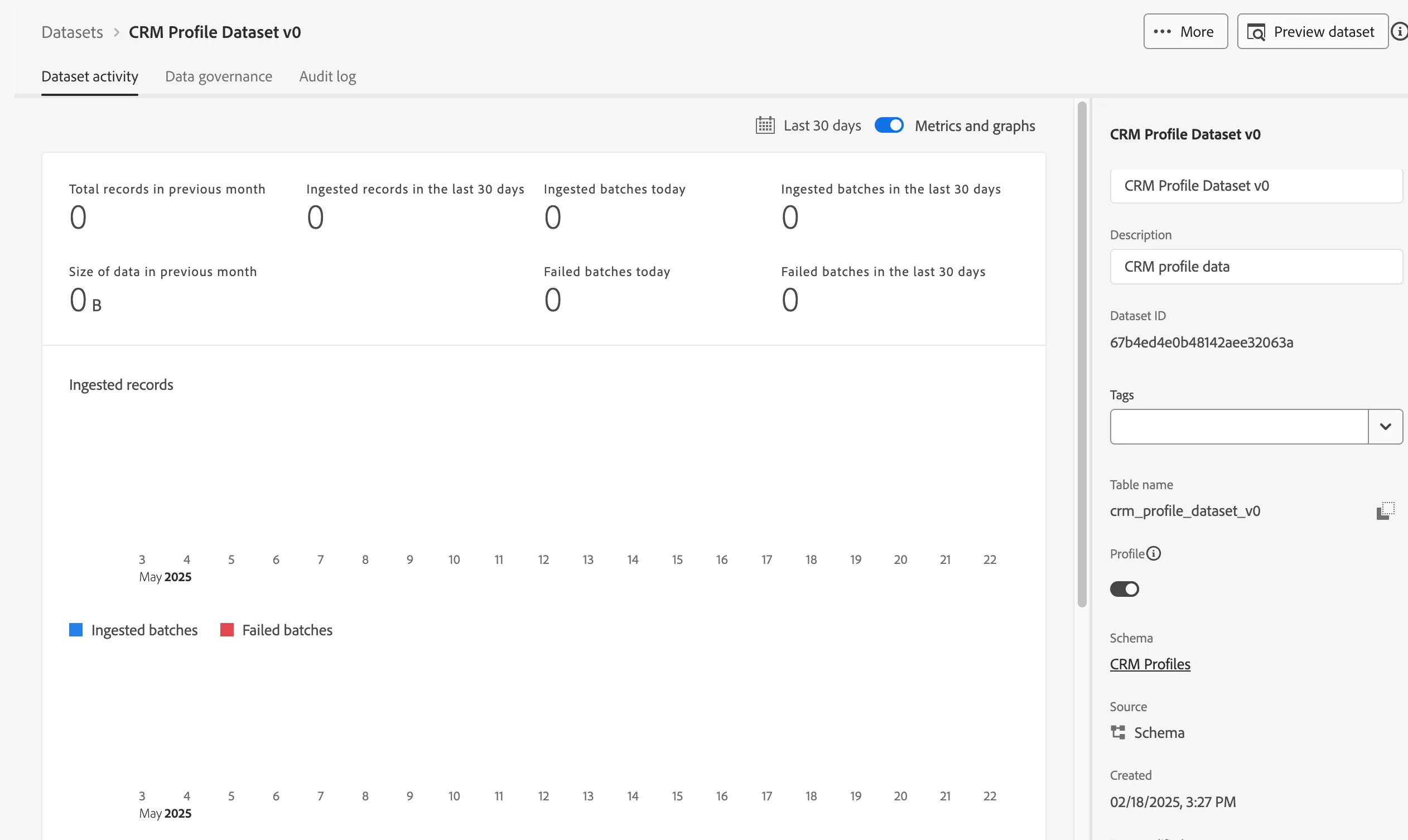
Task: Click the Tags input field
Action: click(x=1240, y=427)
